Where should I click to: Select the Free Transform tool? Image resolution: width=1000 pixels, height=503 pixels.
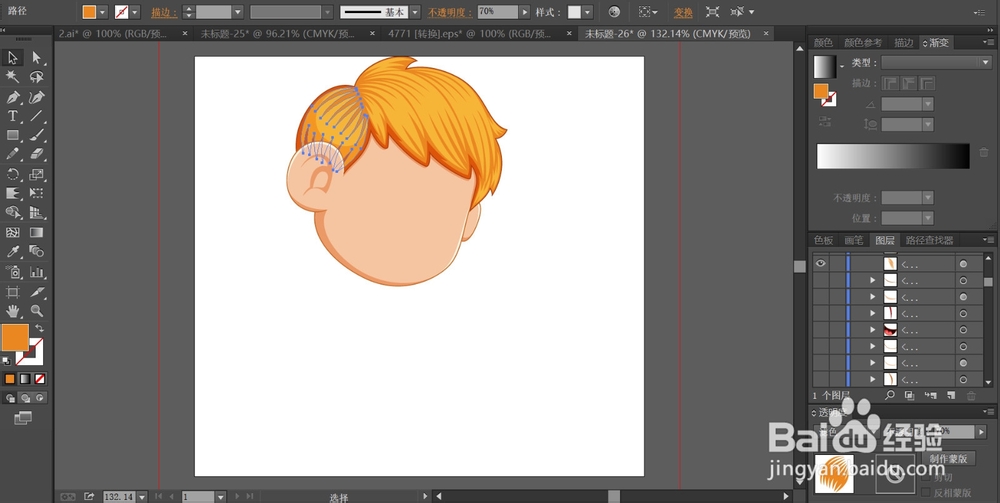coord(36,193)
